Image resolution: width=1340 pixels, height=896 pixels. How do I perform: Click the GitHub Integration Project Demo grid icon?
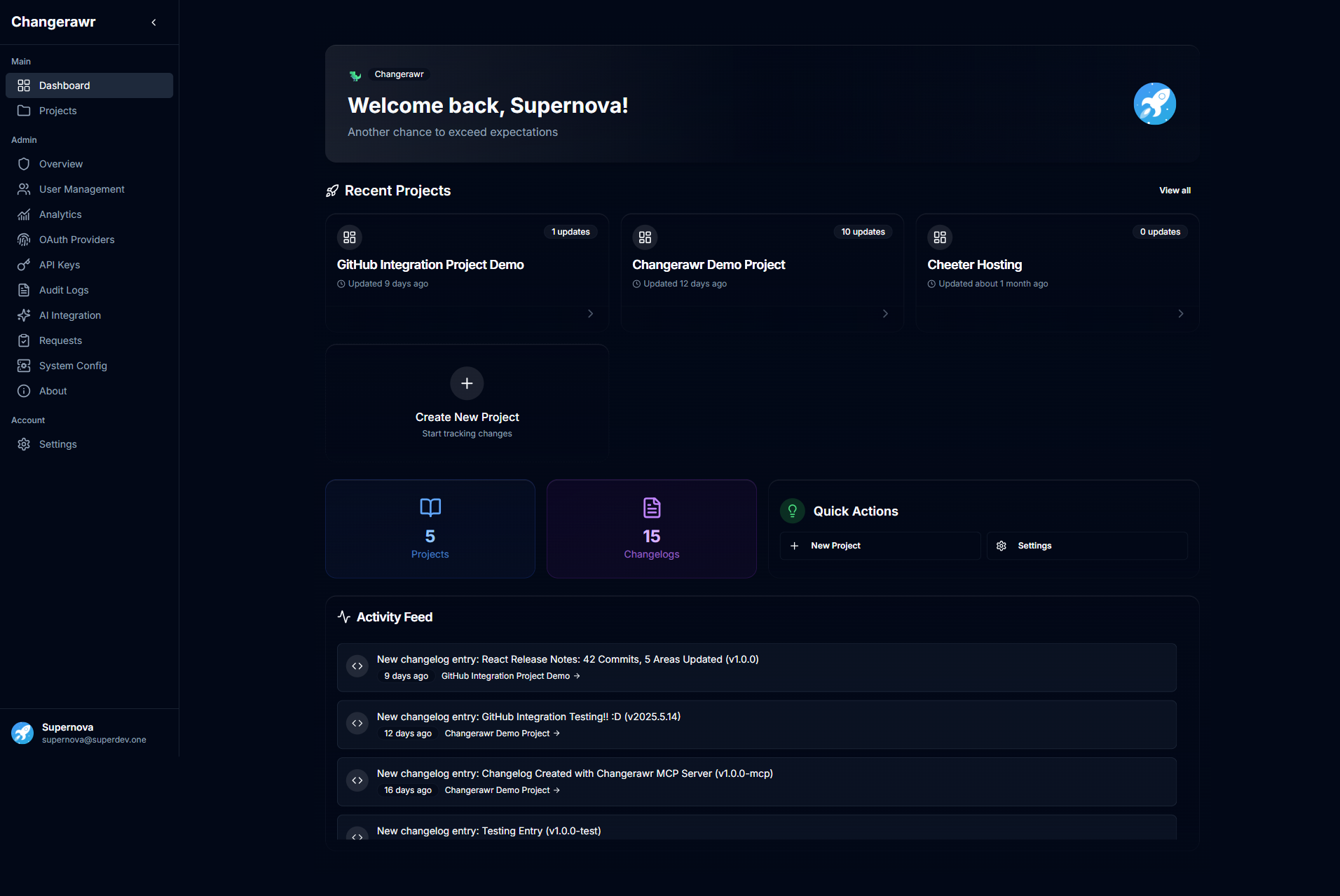tap(350, 237)
